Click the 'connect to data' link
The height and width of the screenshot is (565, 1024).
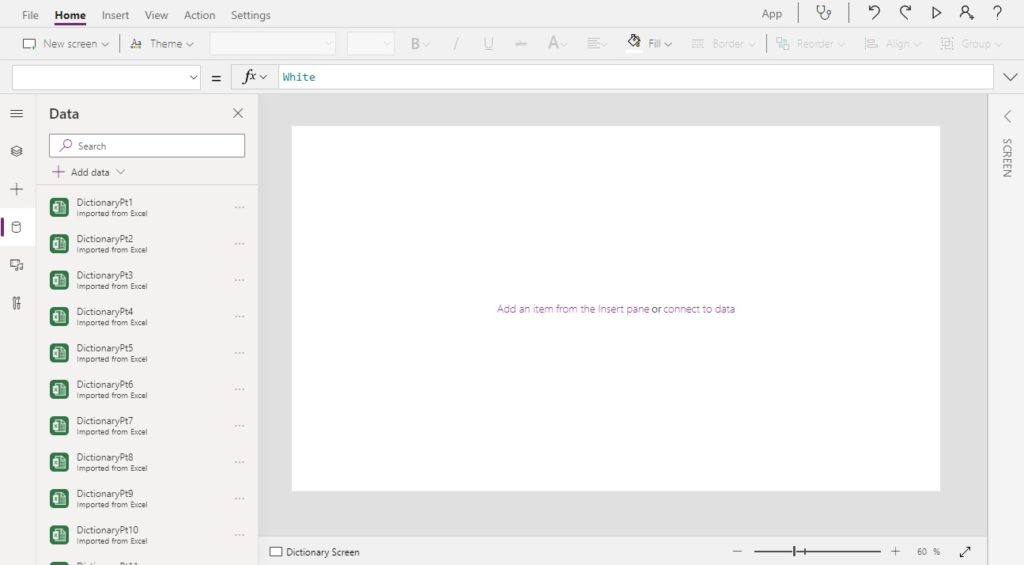pos(699,309)
